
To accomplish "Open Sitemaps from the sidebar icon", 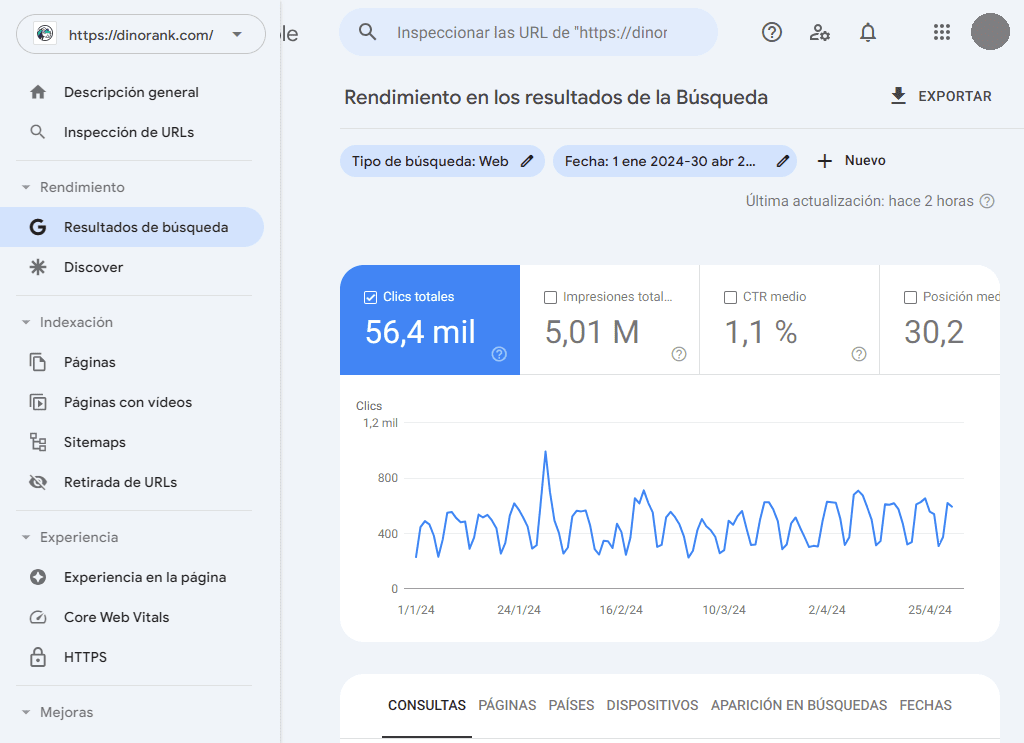I will point(39,442).
